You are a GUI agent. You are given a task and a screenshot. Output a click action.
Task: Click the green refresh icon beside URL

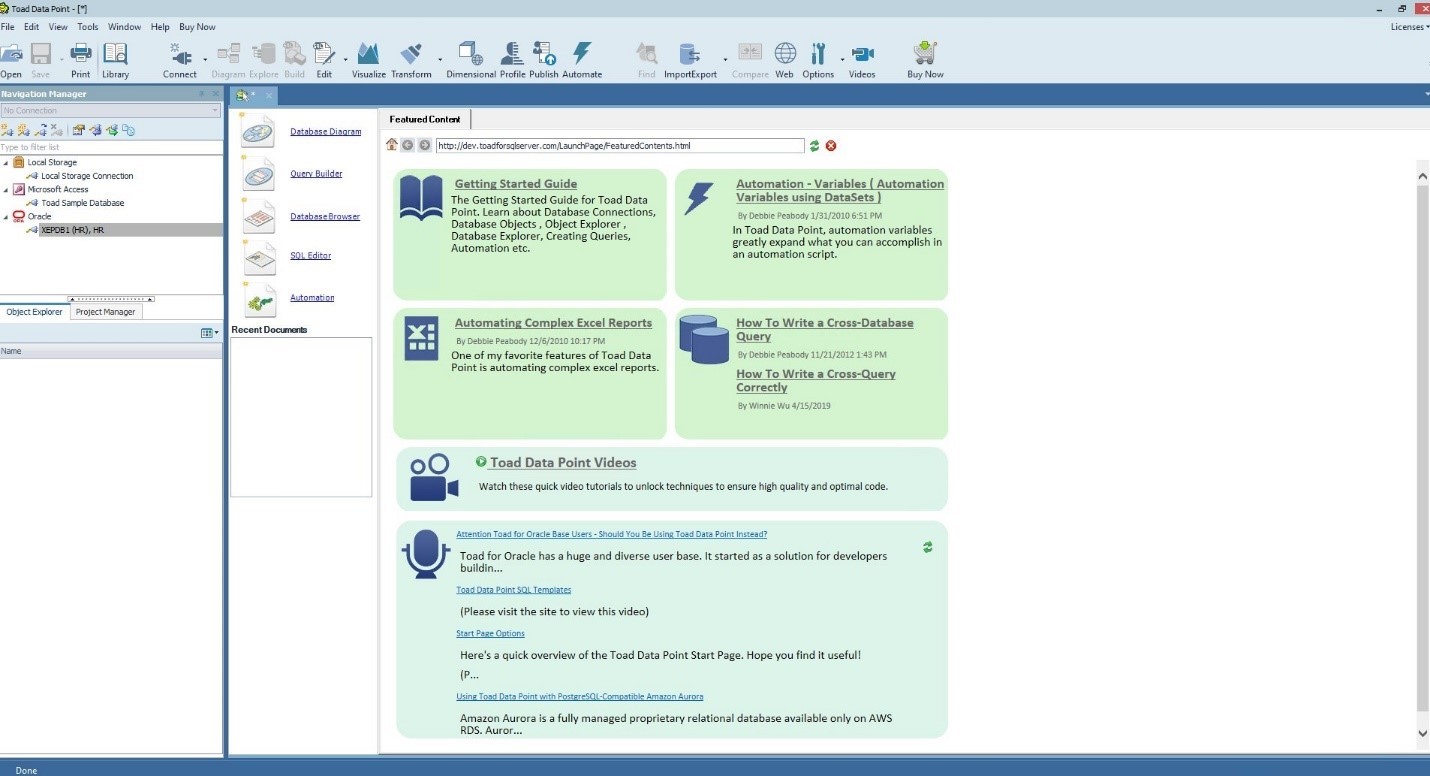(x=814, y=146)
